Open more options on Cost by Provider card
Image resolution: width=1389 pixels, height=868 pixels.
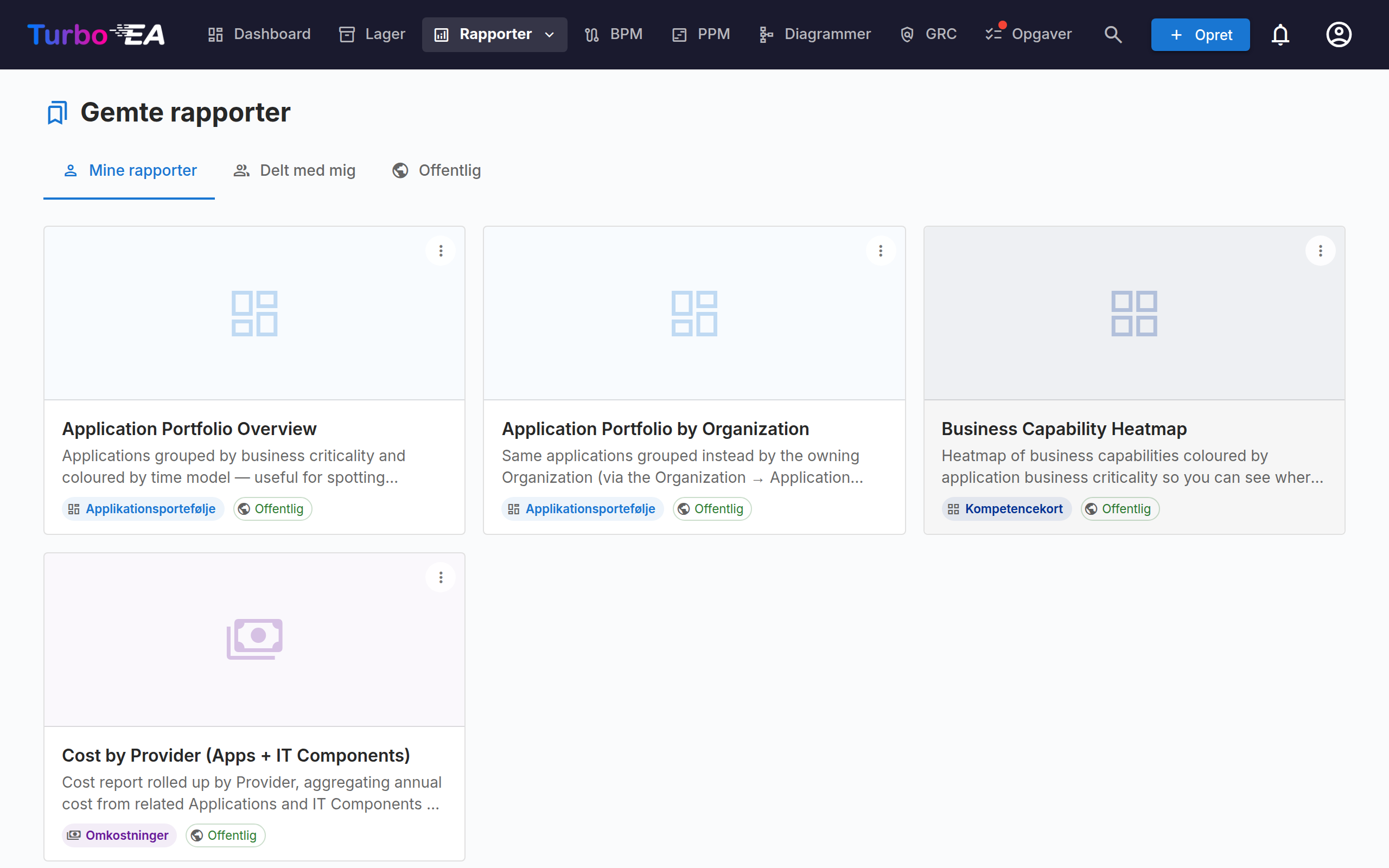tap(441, 578)
